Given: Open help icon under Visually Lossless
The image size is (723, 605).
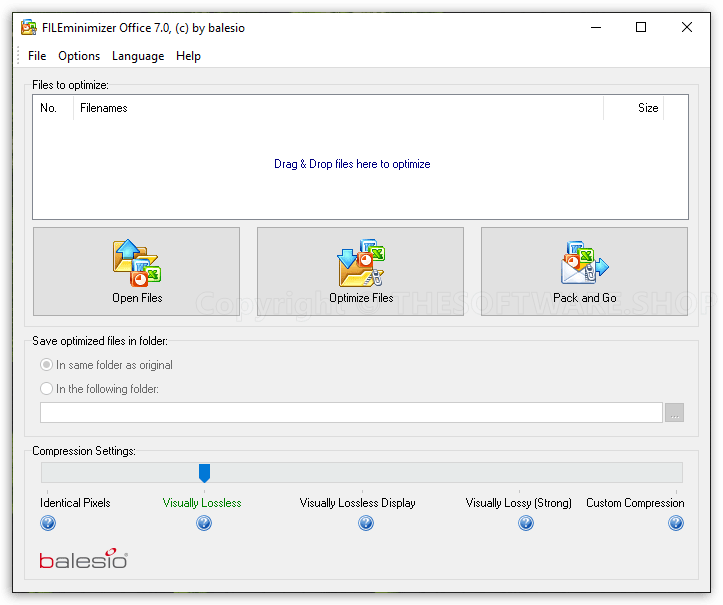Looking at the screenshot, I should (204, 523).
